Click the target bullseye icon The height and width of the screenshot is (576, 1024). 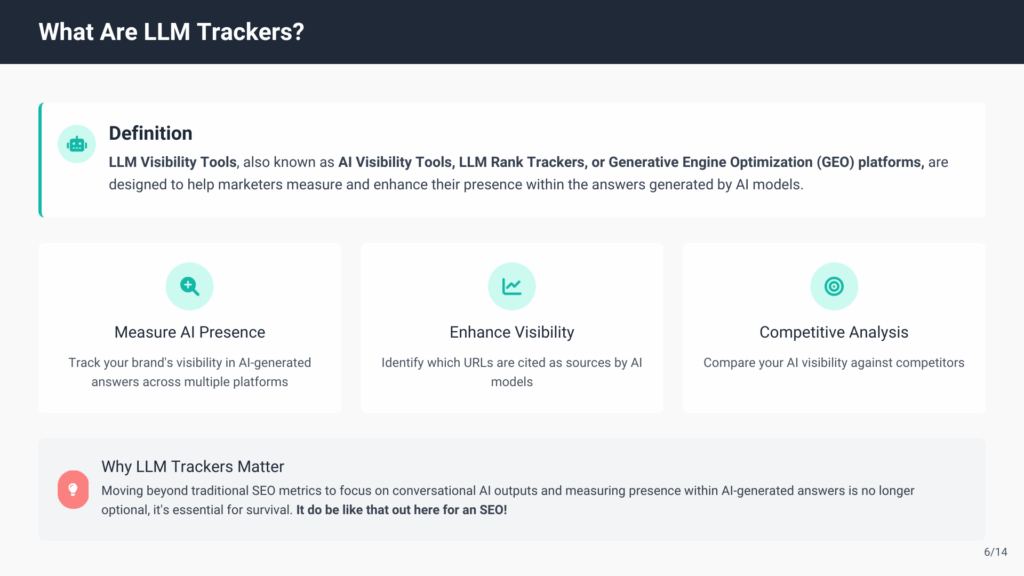(834, 286)
